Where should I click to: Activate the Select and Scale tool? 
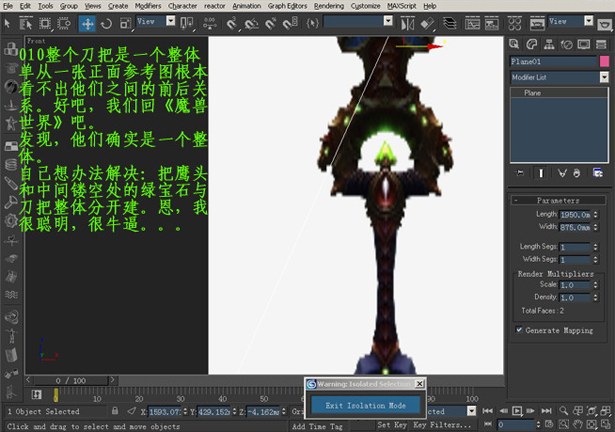point(126,24)
